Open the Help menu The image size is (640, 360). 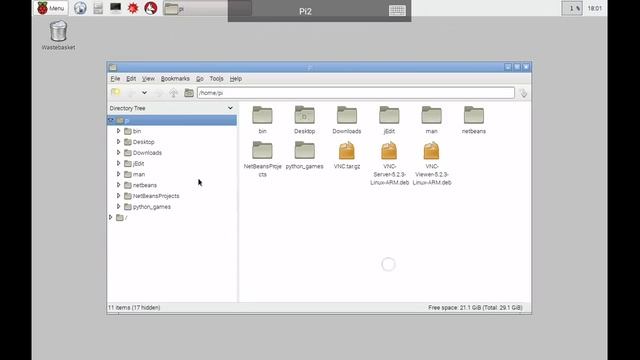(236, 79)
